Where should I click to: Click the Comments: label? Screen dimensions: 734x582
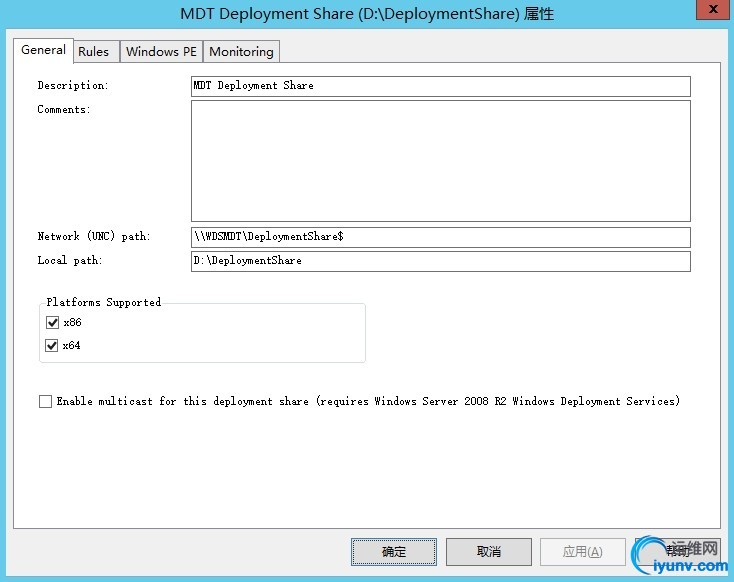(x=64, y=110)
